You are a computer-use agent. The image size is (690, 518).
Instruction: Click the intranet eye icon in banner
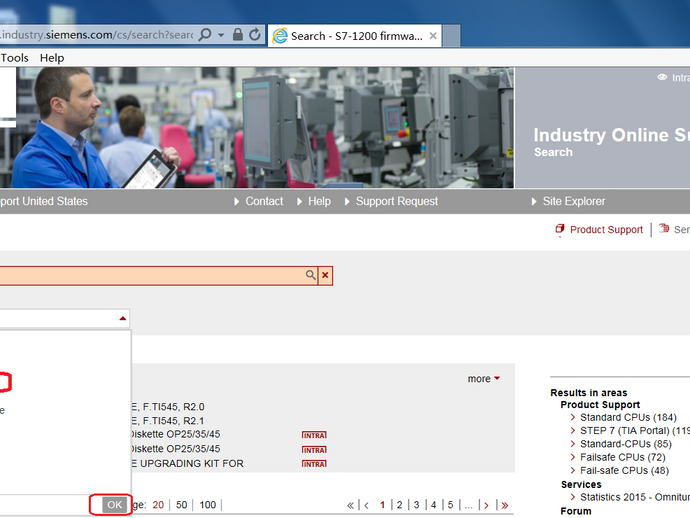[x=662, y=77]
